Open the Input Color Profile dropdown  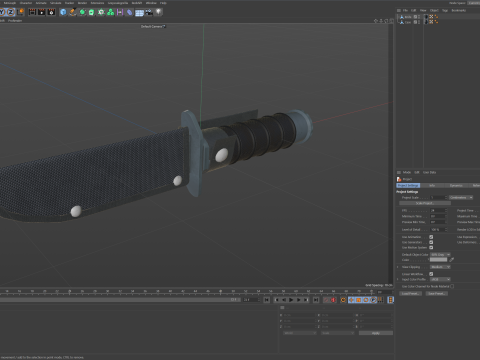440,279
